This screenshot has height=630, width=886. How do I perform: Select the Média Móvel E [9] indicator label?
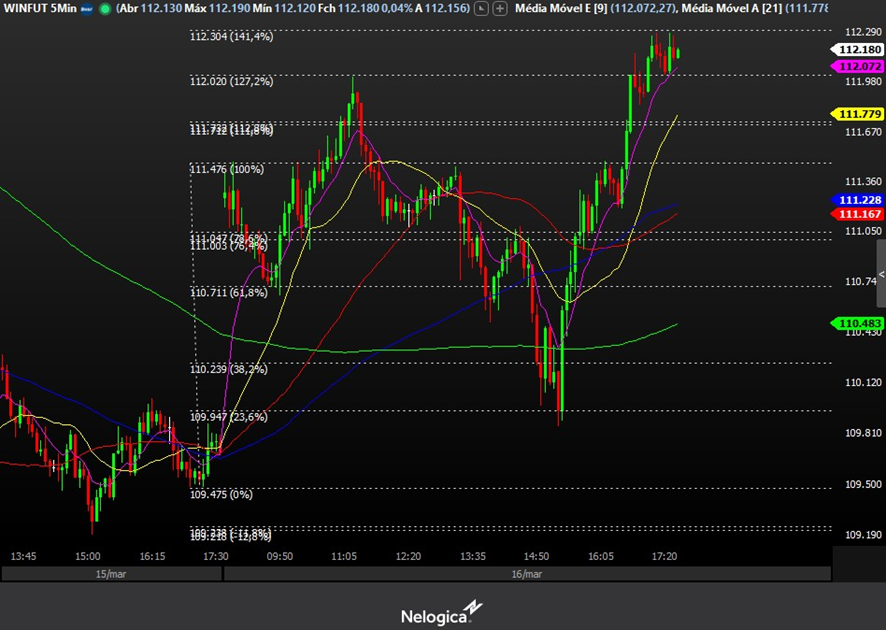[x=561, y=8]
